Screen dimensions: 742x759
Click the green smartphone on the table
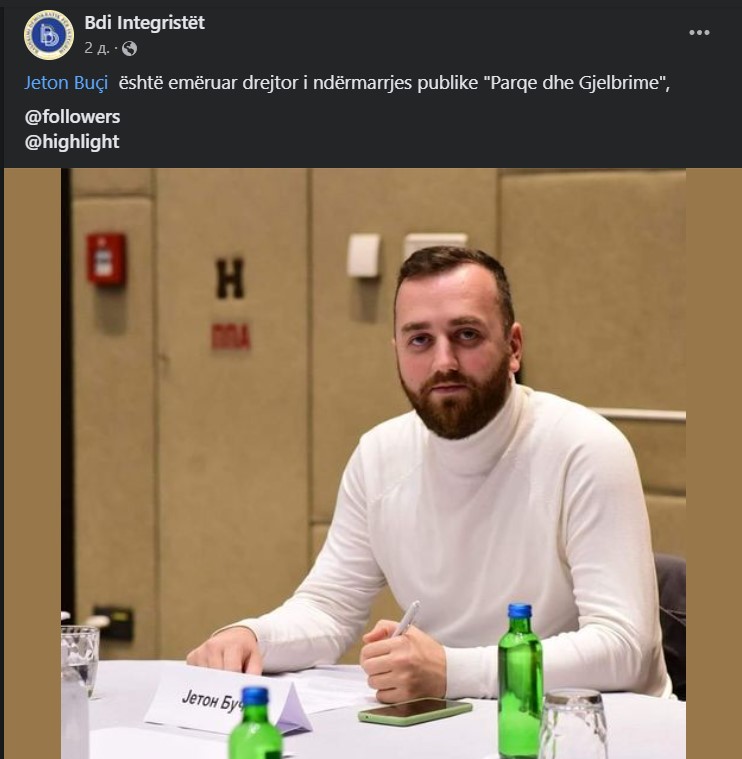[415, 712]
